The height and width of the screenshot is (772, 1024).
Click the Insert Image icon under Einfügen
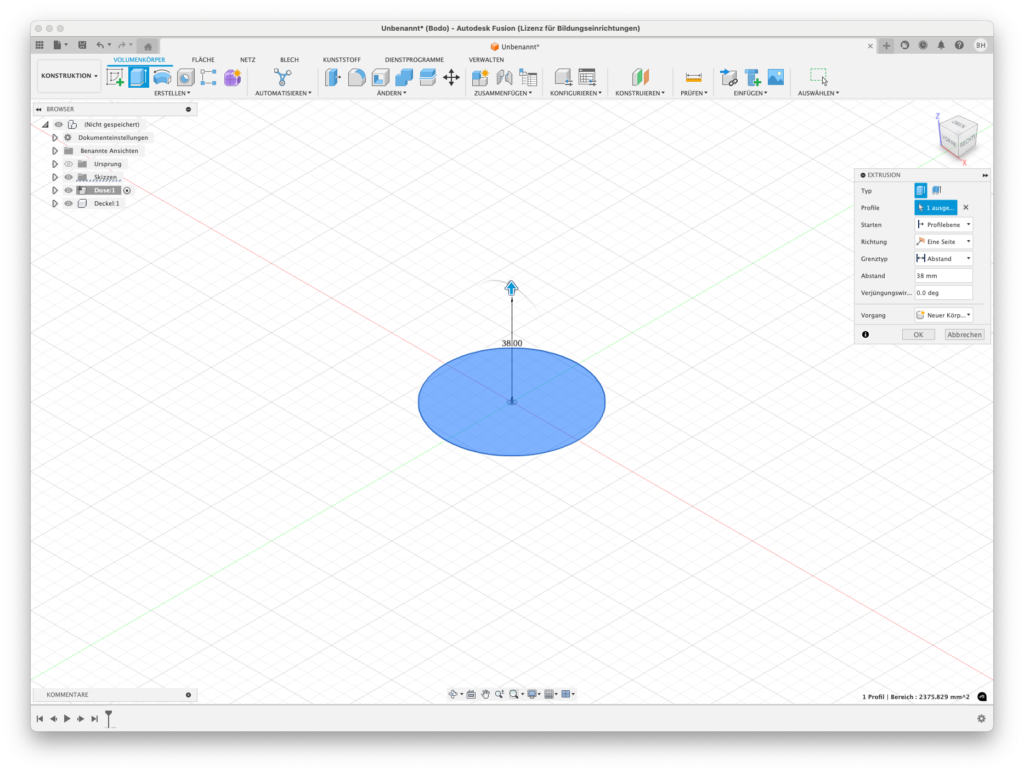pyautogui.click(x=775, y=77)
